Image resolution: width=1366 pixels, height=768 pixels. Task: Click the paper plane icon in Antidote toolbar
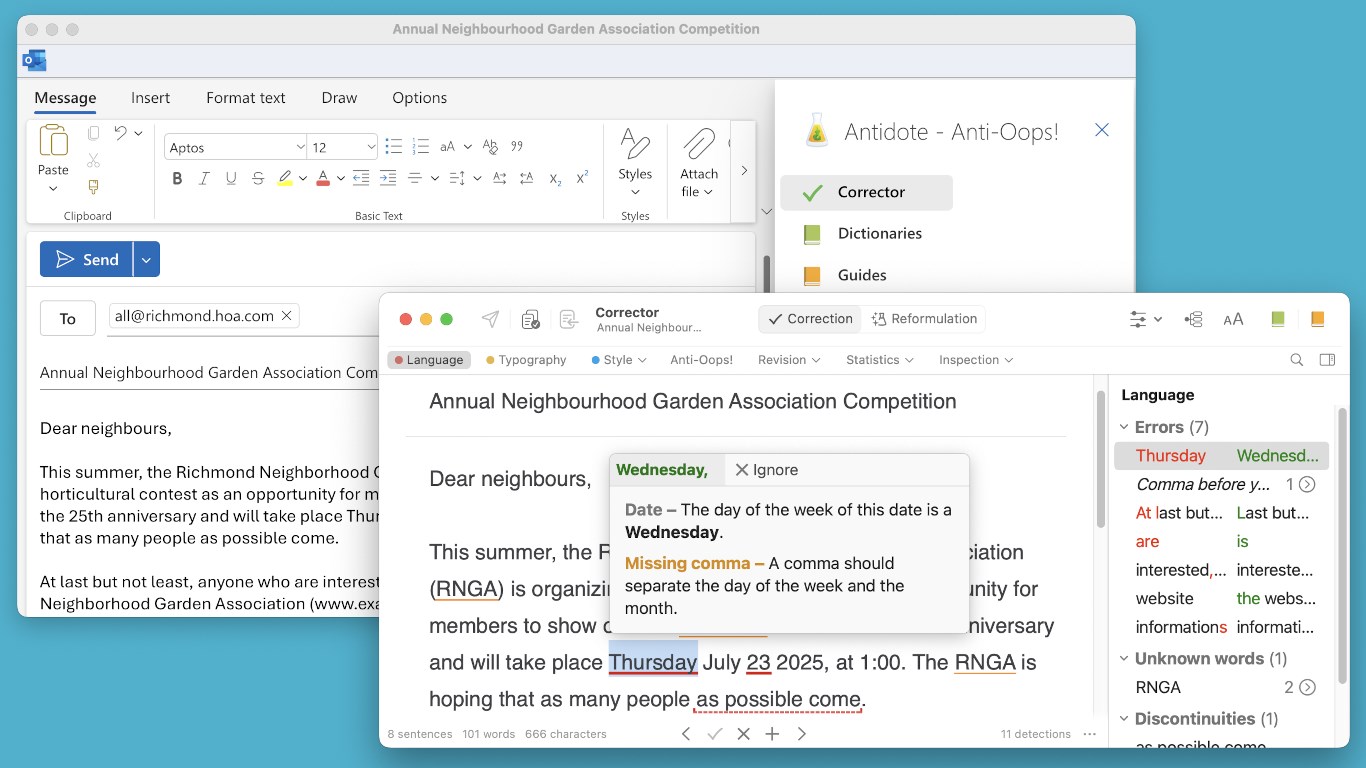pos(490,319)
